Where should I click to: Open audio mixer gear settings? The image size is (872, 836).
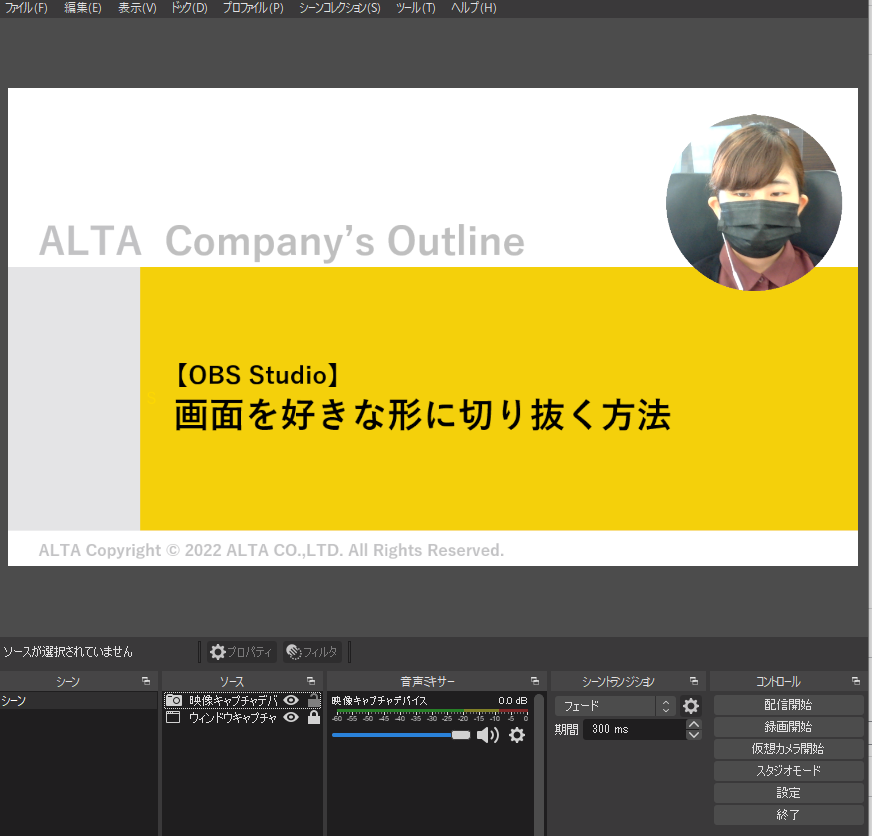pyautogui.click(x=516, y=735)
